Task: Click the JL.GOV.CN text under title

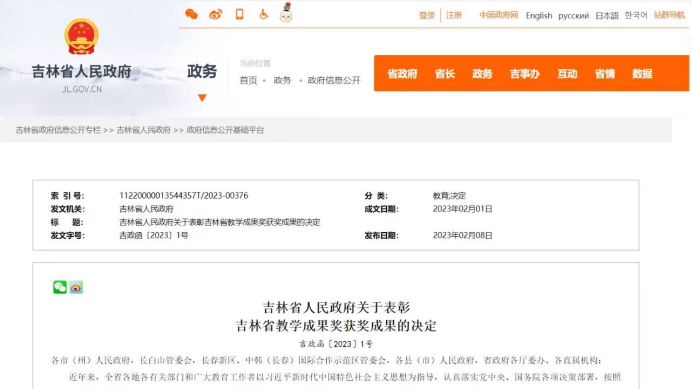Action: click(x=82, y=89)
